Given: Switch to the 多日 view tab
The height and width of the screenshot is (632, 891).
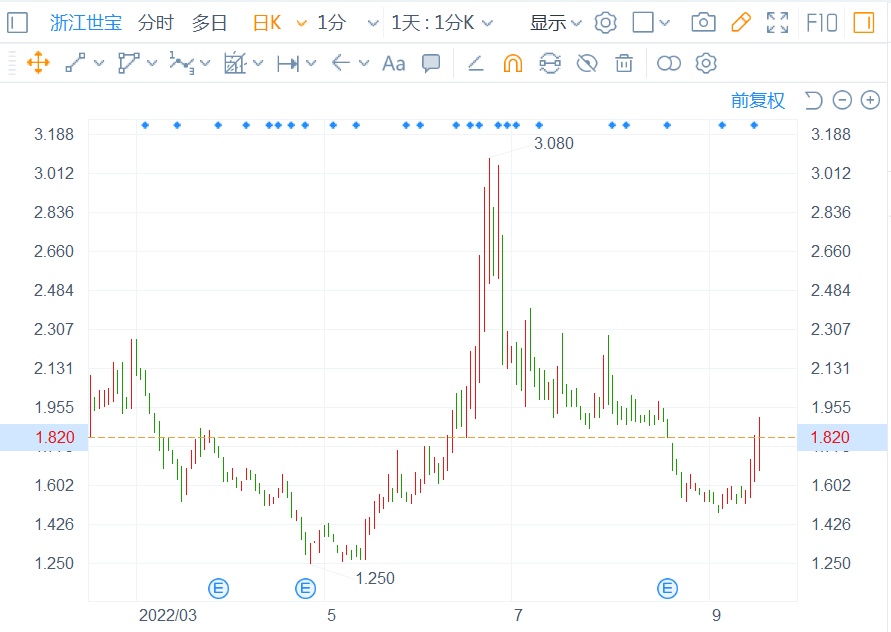Looking at the screenshot, I should (x=209, y=23).
